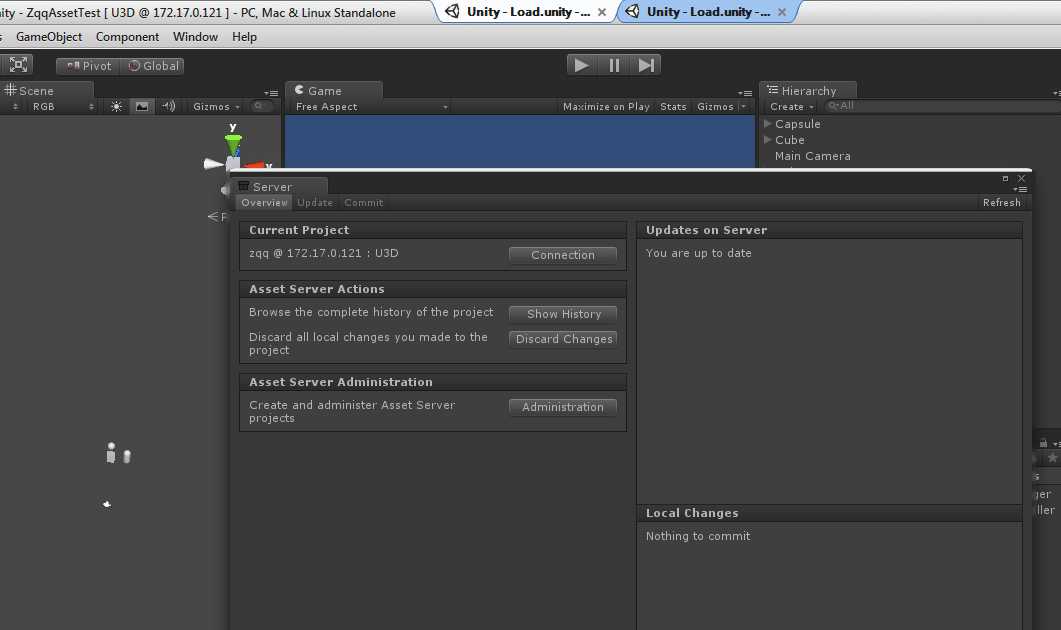Switch to the Update tab in Server
The width and height of the screenshot is (1061, 630).
click(x=315, y=202)
